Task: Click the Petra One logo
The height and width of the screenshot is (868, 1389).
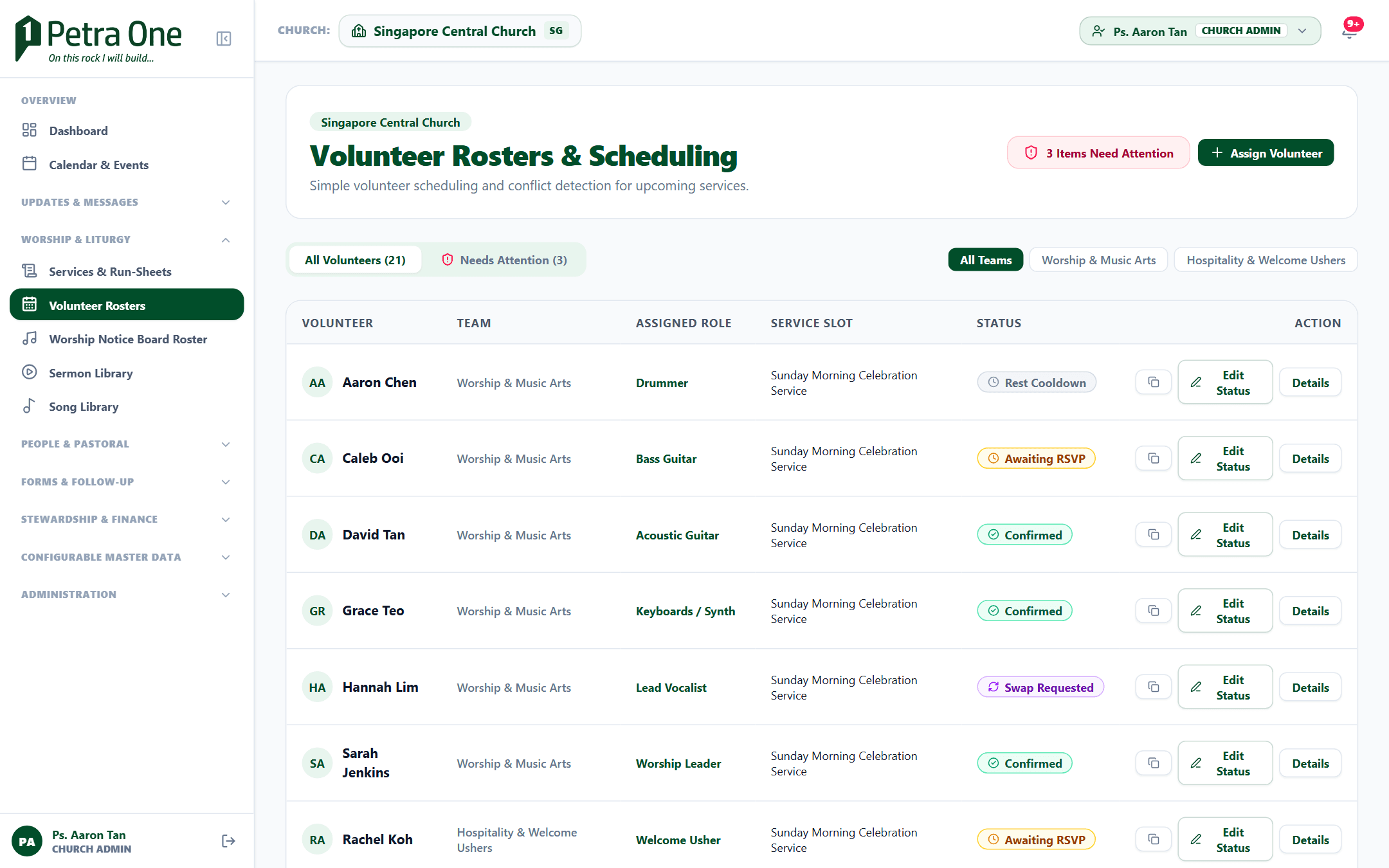Action: [x=98, y=39]
